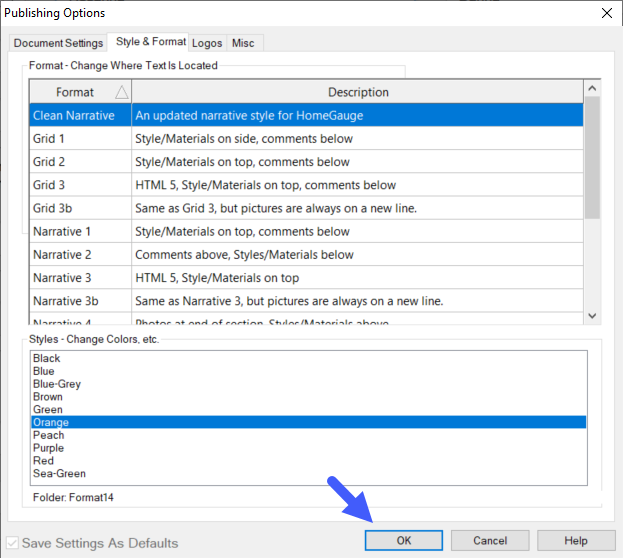Confirm with the OK button
Screen dimensions: 623x558
click(x=403, y=540)
